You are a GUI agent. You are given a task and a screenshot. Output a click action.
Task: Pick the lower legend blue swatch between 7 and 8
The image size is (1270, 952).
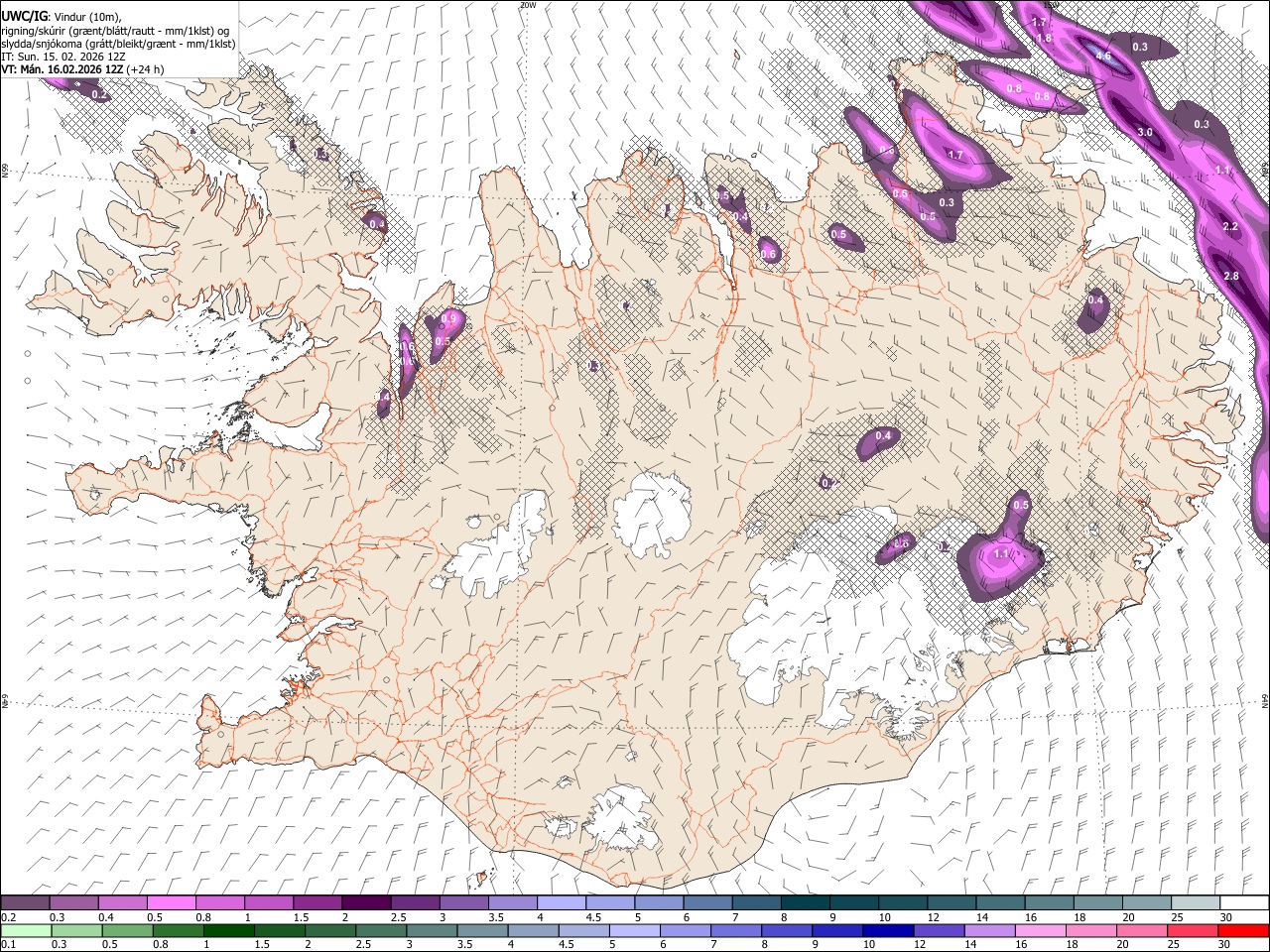click(737, 930)
